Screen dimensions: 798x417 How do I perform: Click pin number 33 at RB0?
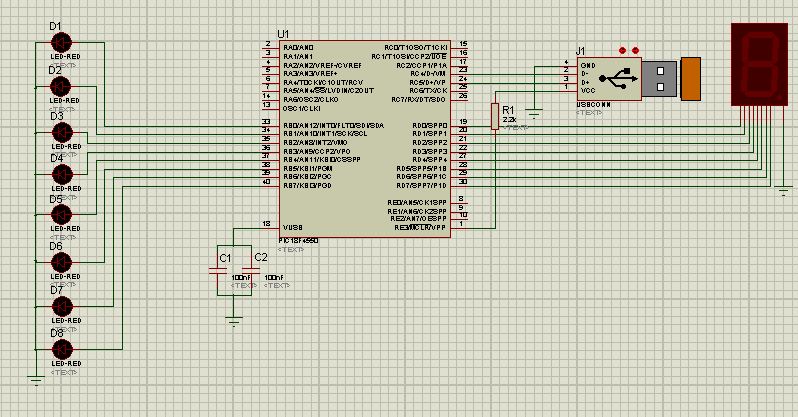(x=266, y=122)
